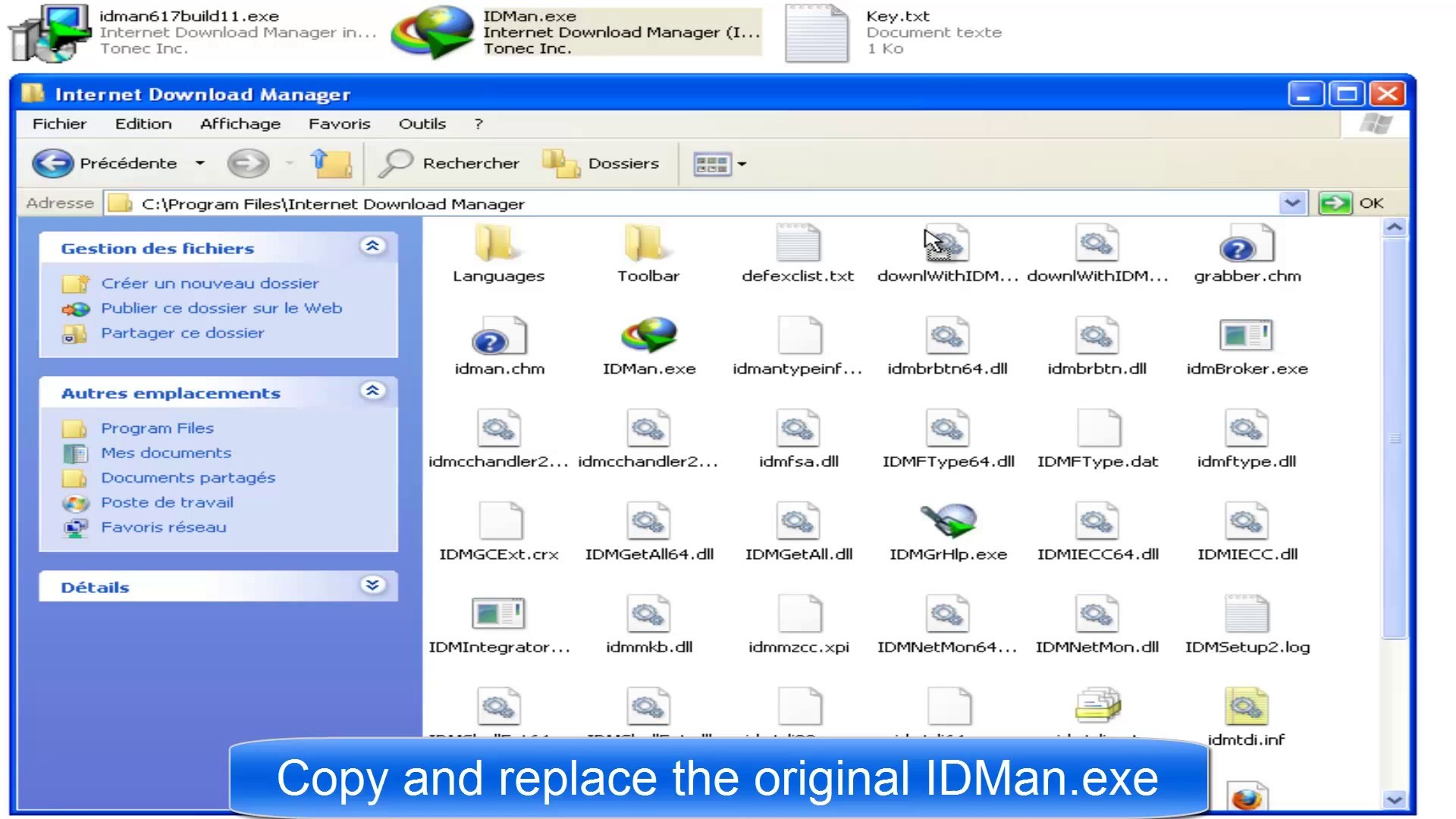Expand the Détails panel
This screenshot has height=819, width=1456.
tap(372, 585)
